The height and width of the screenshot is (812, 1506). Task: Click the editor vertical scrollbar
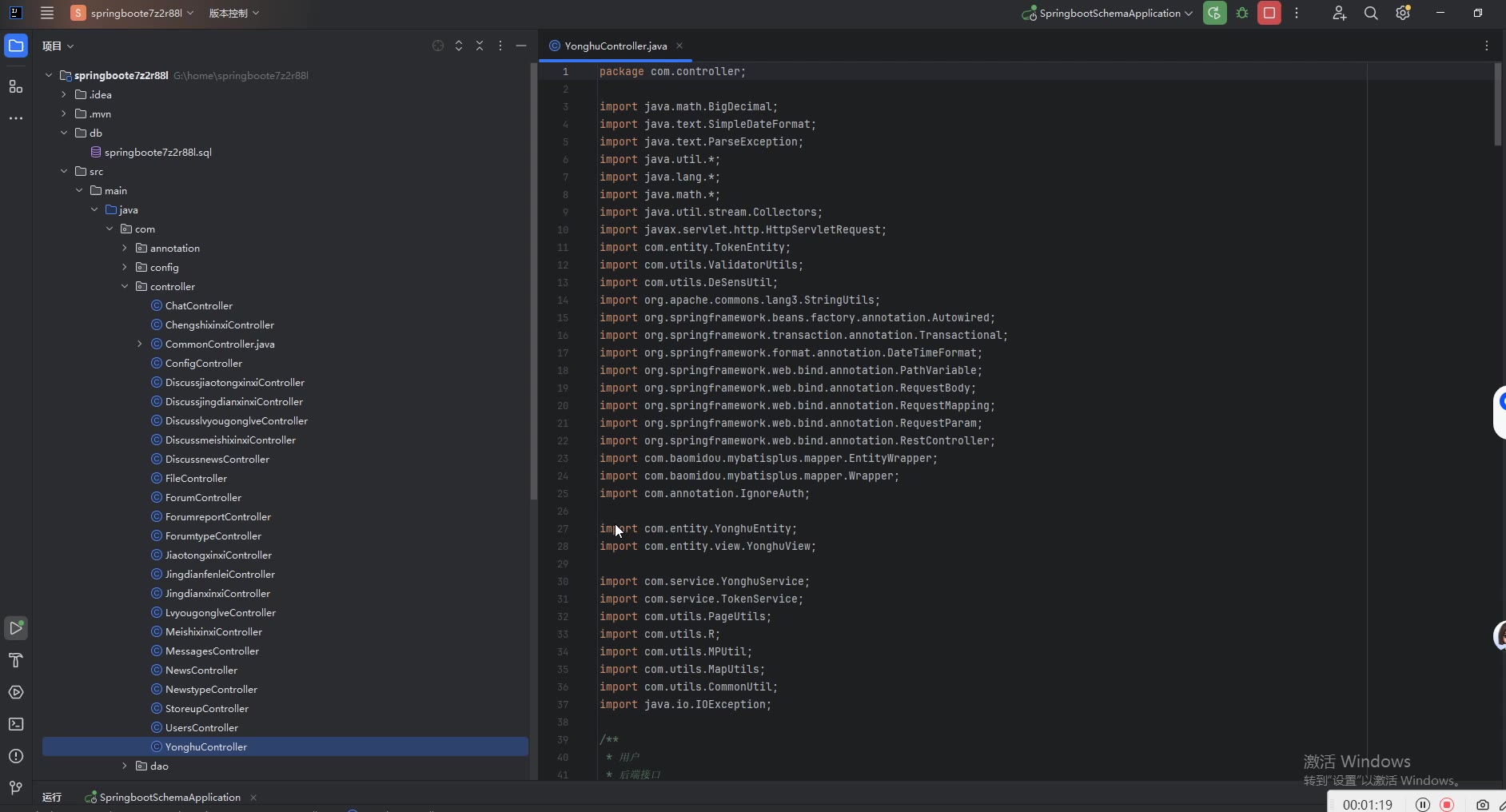pyautogui.click(x=1497, y=105)
